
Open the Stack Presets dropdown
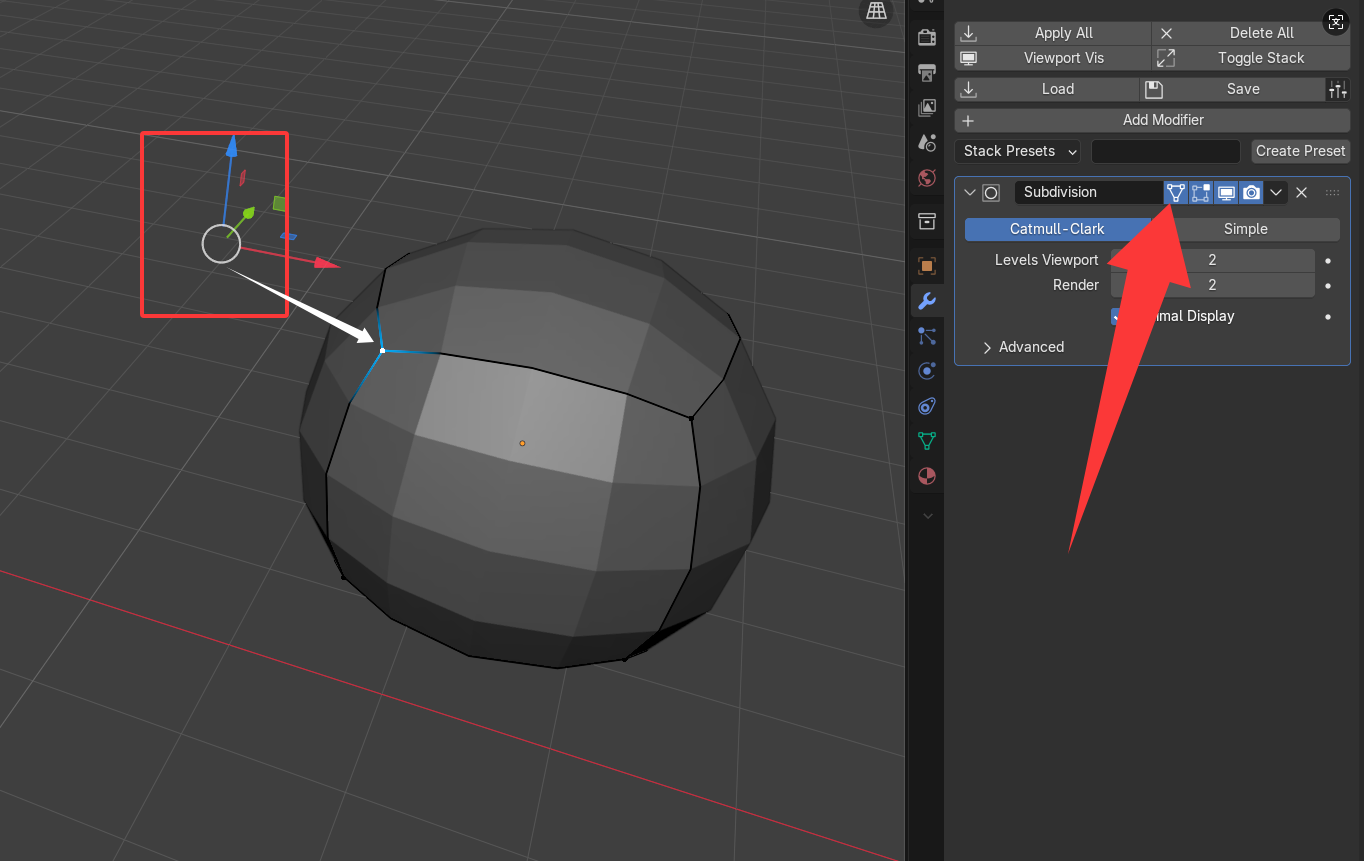(x=1018, y=151)
